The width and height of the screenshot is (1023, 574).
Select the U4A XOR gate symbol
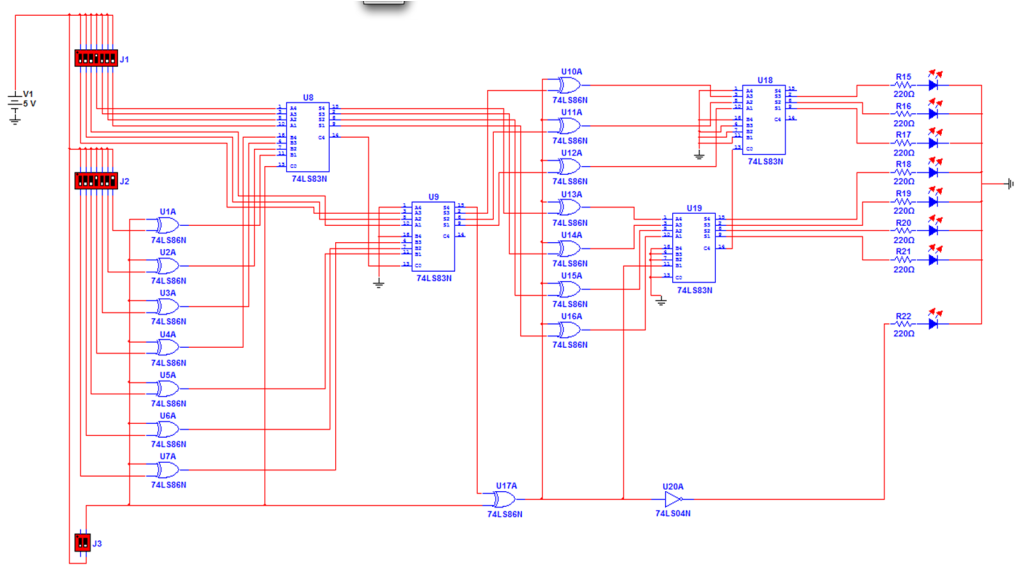(166, 348)
